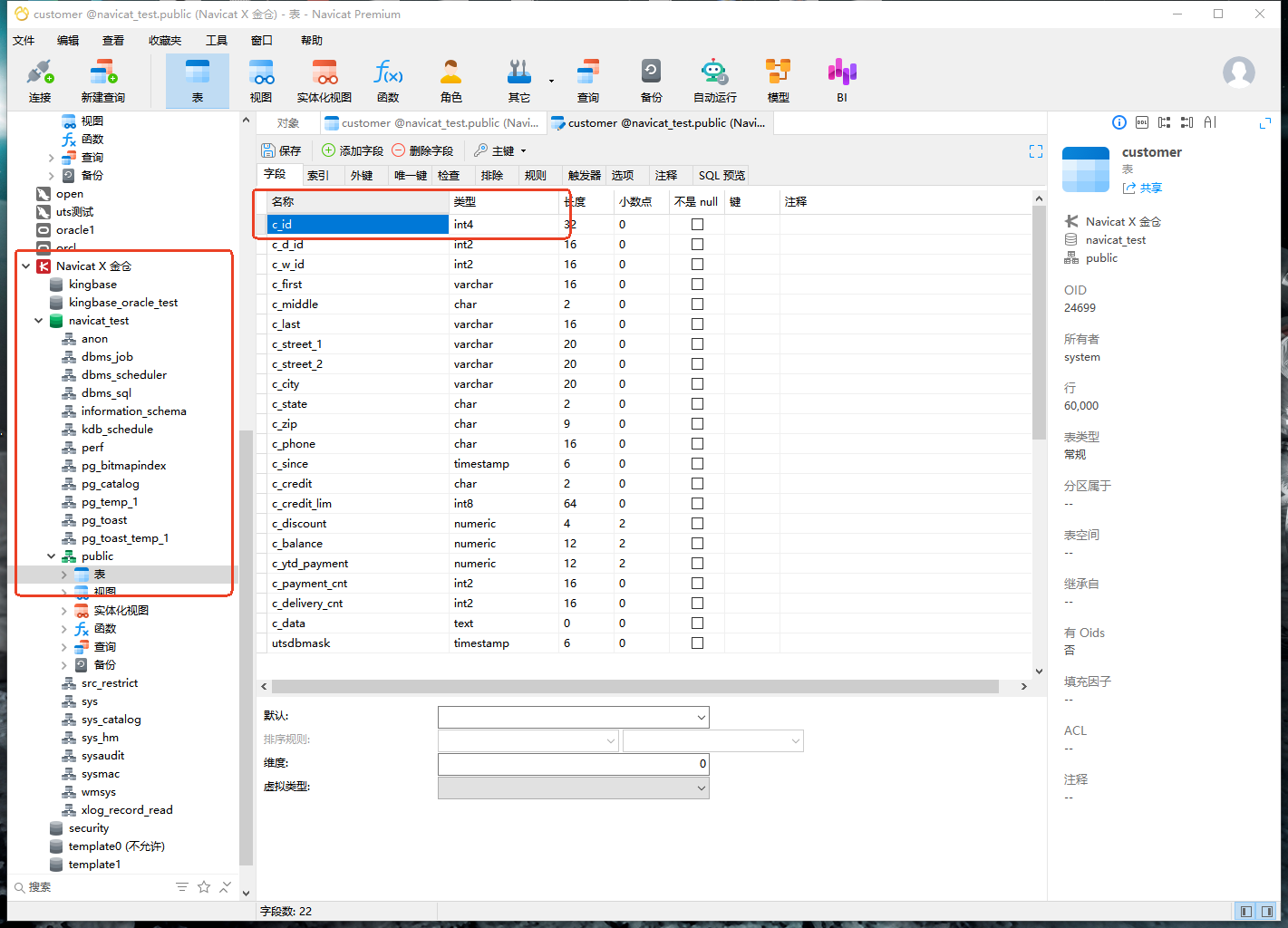Switch to the 对象 tab
Image resolution: width=1288 pixels, height=928 pixels.
point(288,123)
